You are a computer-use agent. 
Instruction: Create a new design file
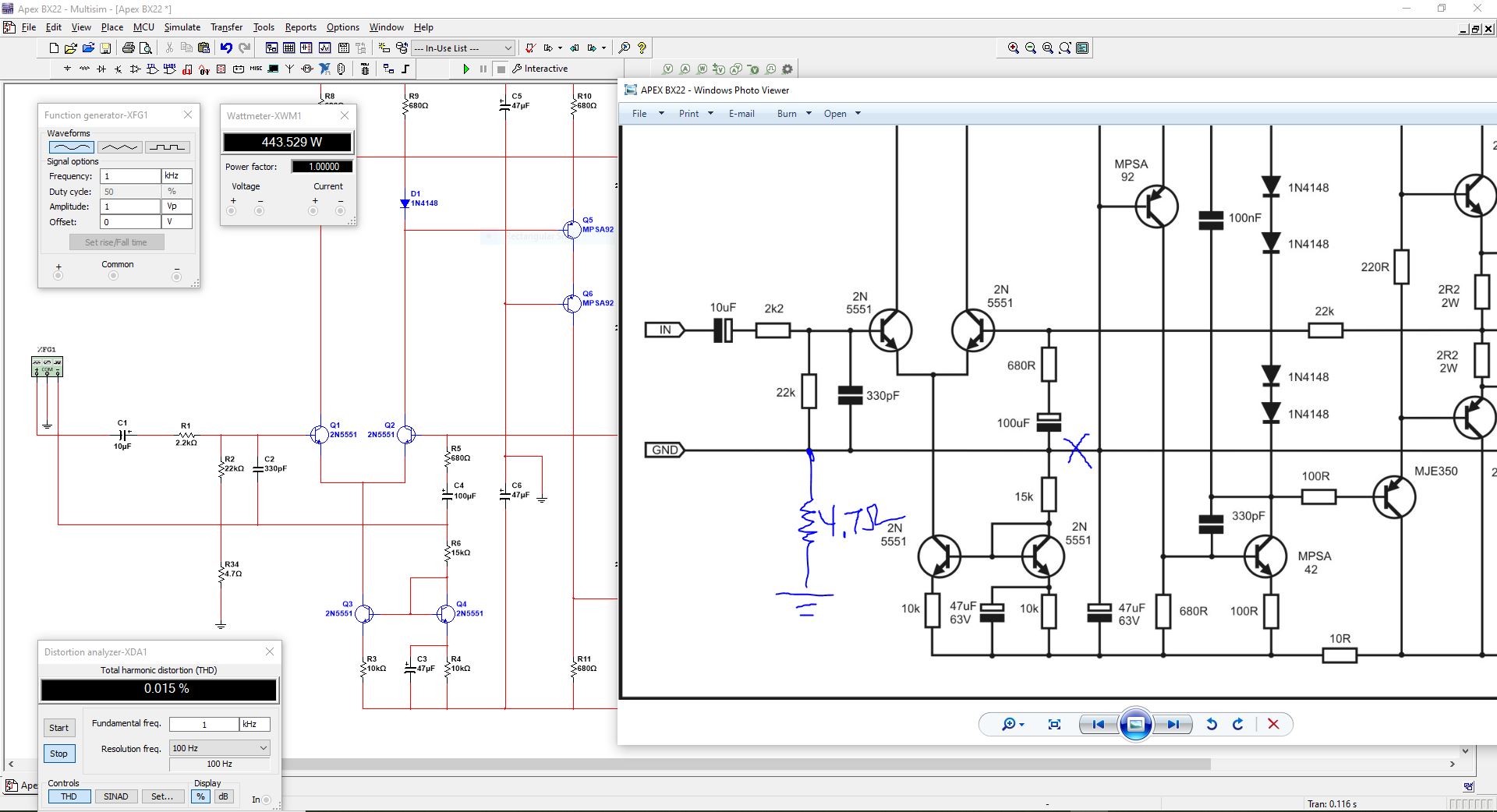[54, 48]
